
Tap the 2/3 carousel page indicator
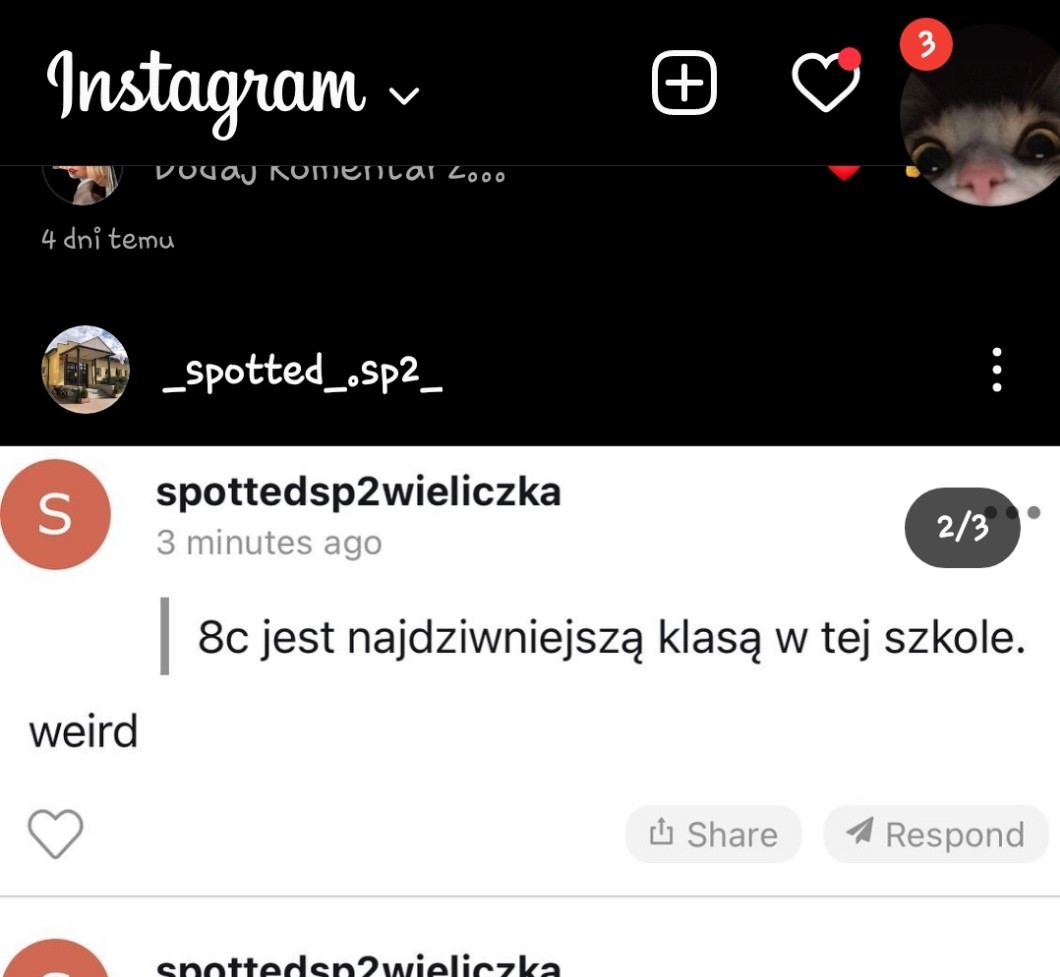pos(962,527)
